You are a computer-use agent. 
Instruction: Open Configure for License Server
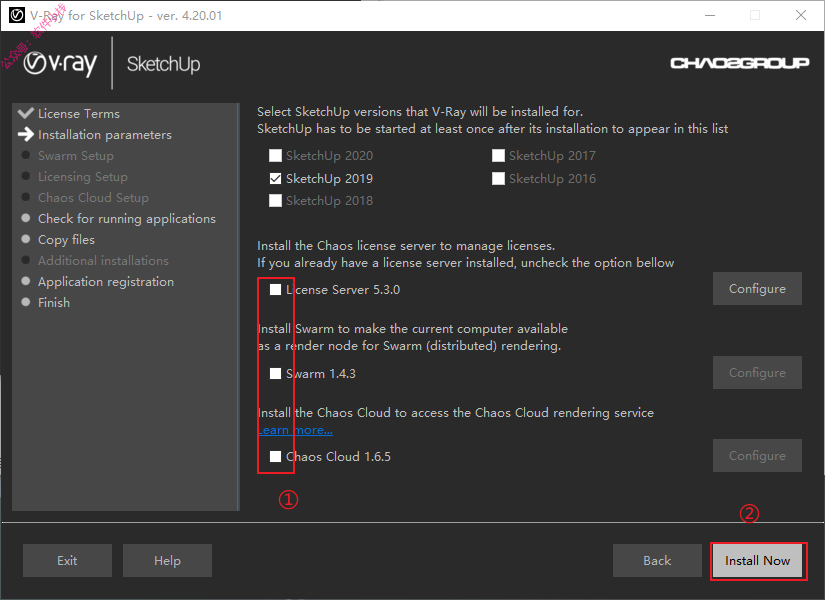coord(757,288)
